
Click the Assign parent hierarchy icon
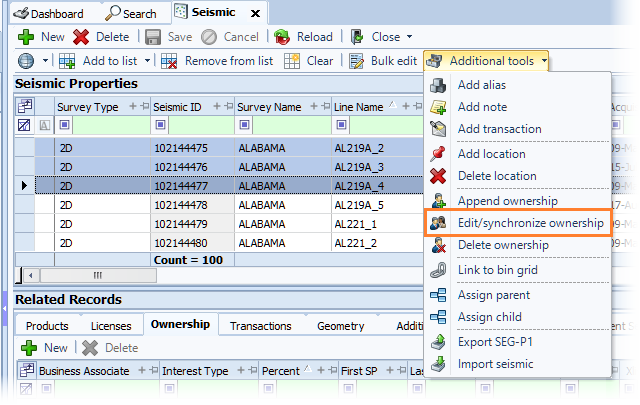[x=438, y=295]
